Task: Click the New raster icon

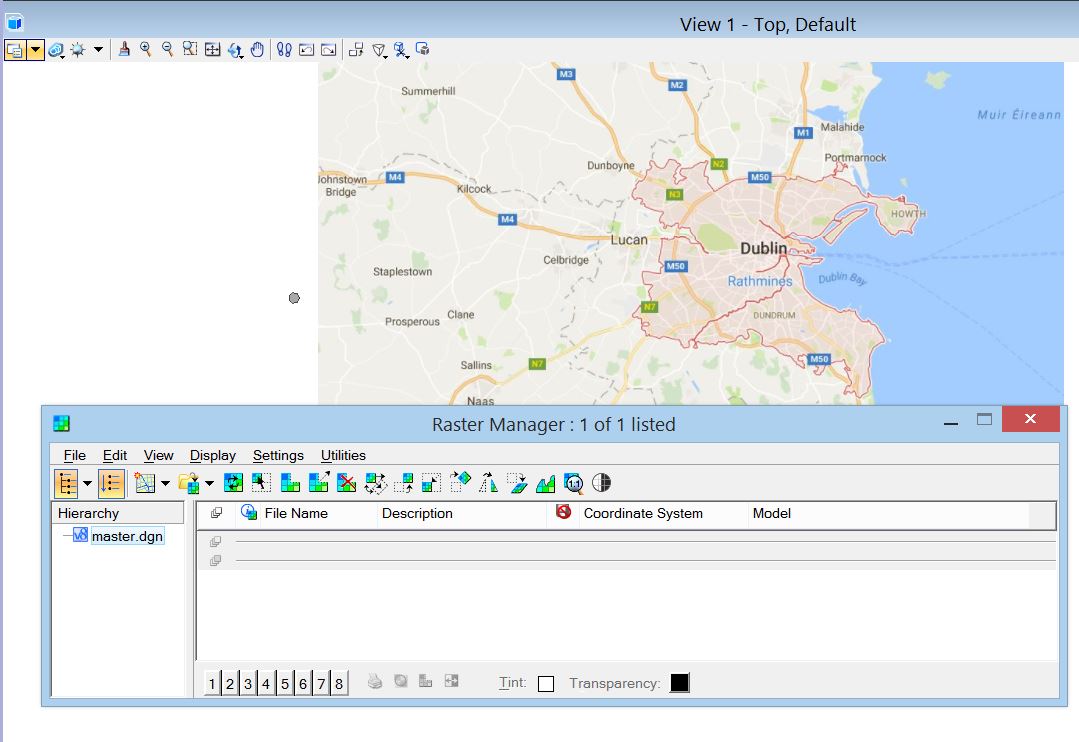Action: pos(145,483)
